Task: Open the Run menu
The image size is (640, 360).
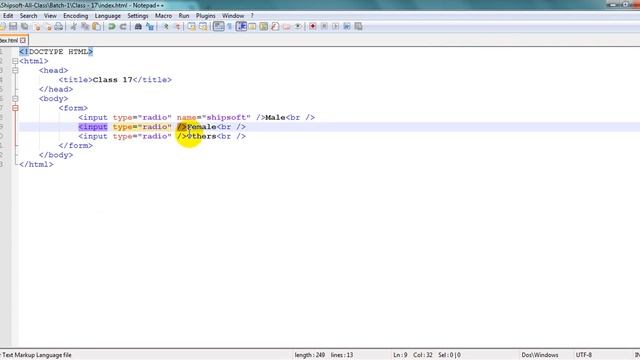Action: [x=184, y=16]
